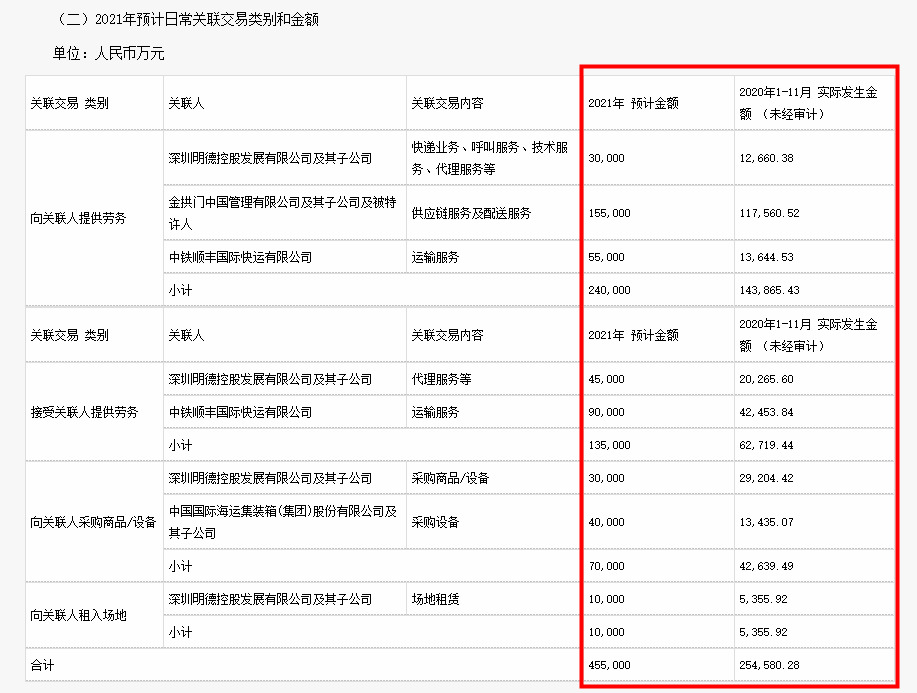917x693 pixels.
Task: Select the value '13,435.07'
Action: (x=766, y=522)
